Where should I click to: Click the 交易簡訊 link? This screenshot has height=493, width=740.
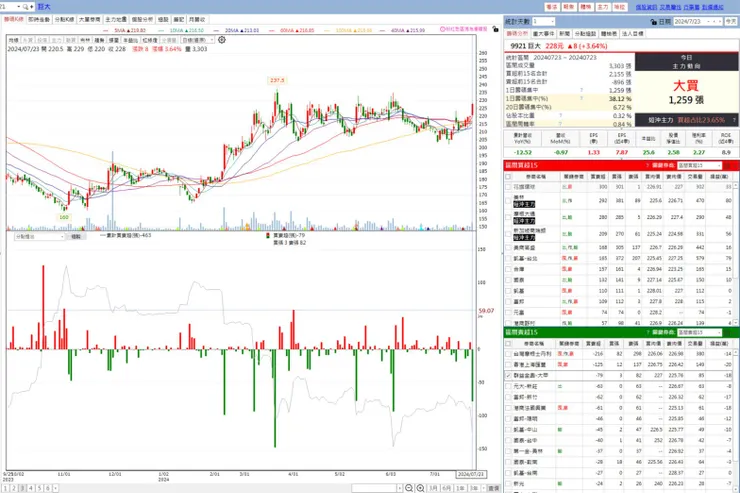[670, 7]
